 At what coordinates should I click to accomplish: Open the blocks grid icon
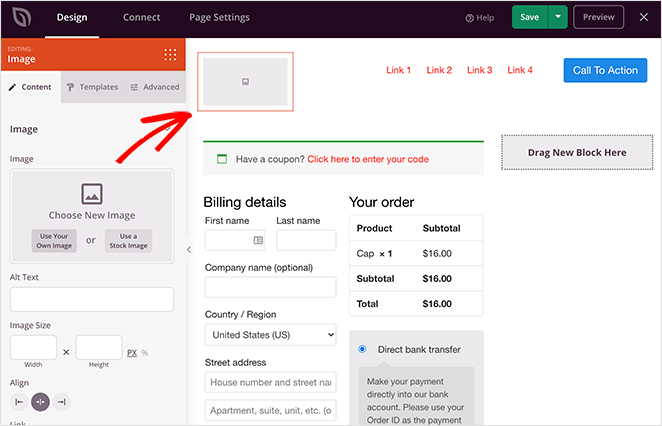[170, 54]
